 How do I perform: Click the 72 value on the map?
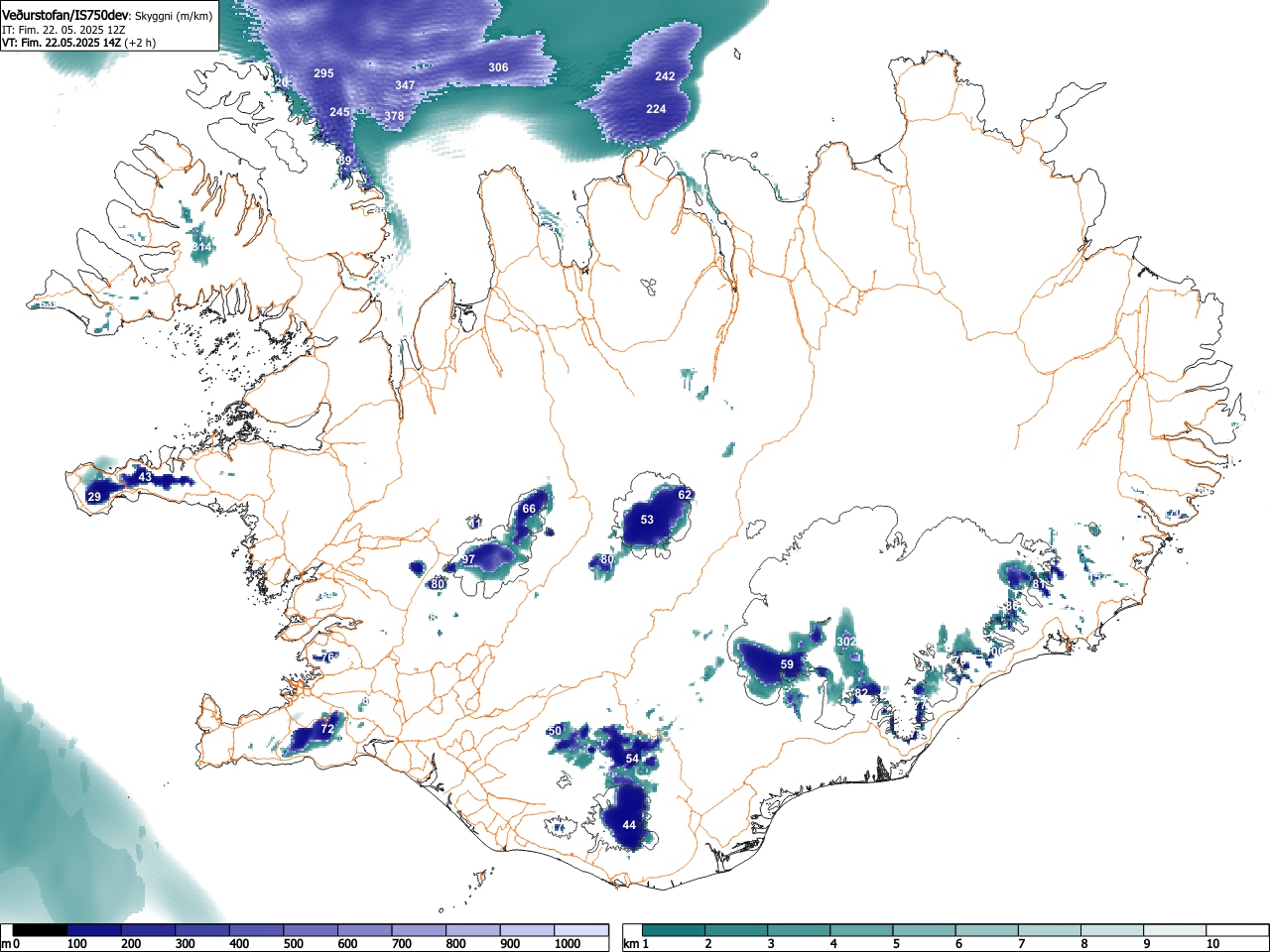click(327, 729)
